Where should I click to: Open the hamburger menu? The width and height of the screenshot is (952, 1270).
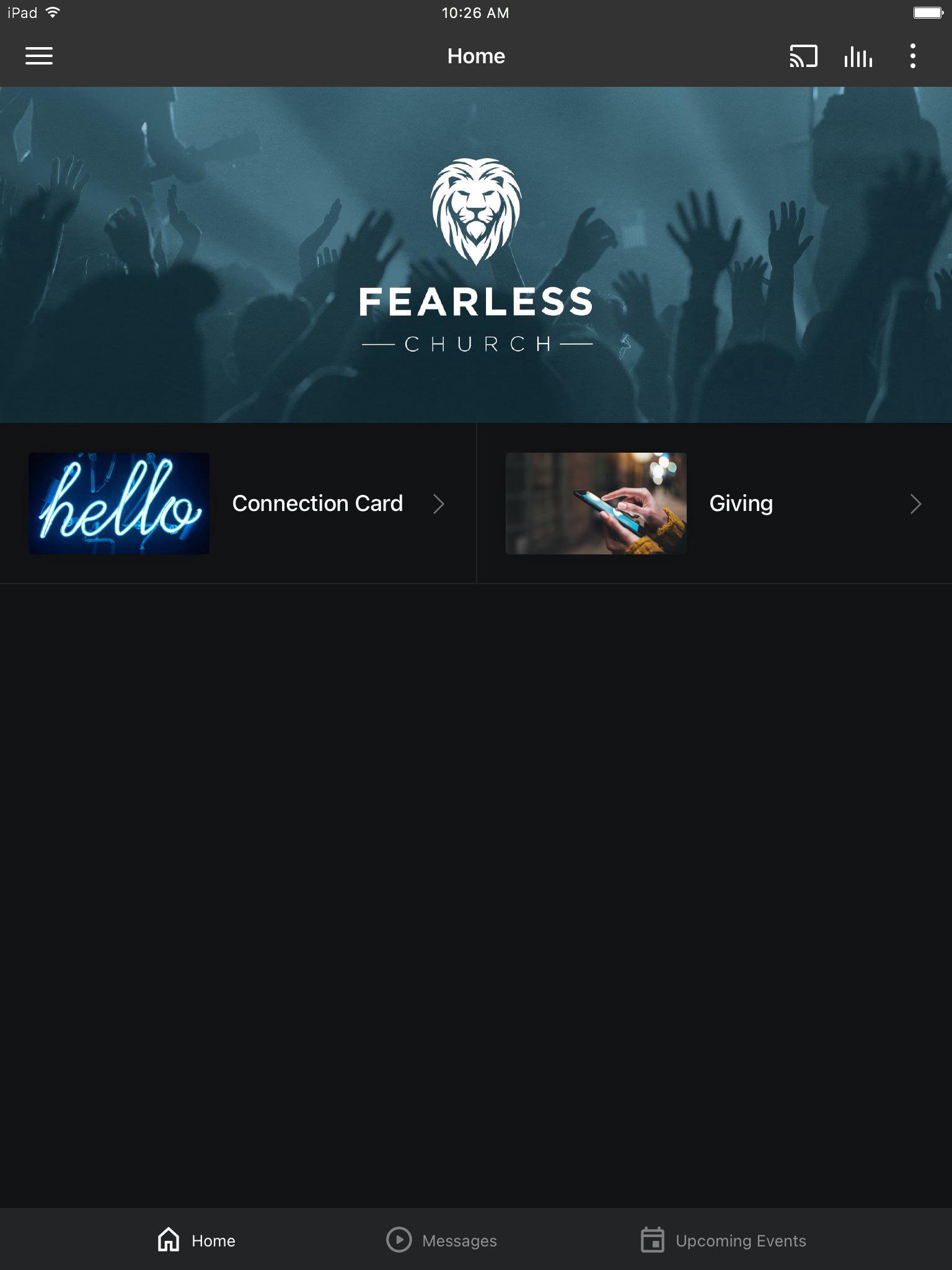tap(38, 56)
